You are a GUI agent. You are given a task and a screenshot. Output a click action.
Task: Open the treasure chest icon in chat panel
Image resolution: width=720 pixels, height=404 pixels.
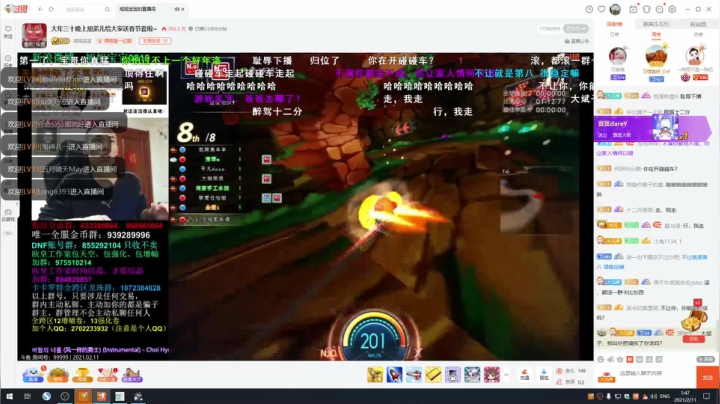(x=693, y=320)
